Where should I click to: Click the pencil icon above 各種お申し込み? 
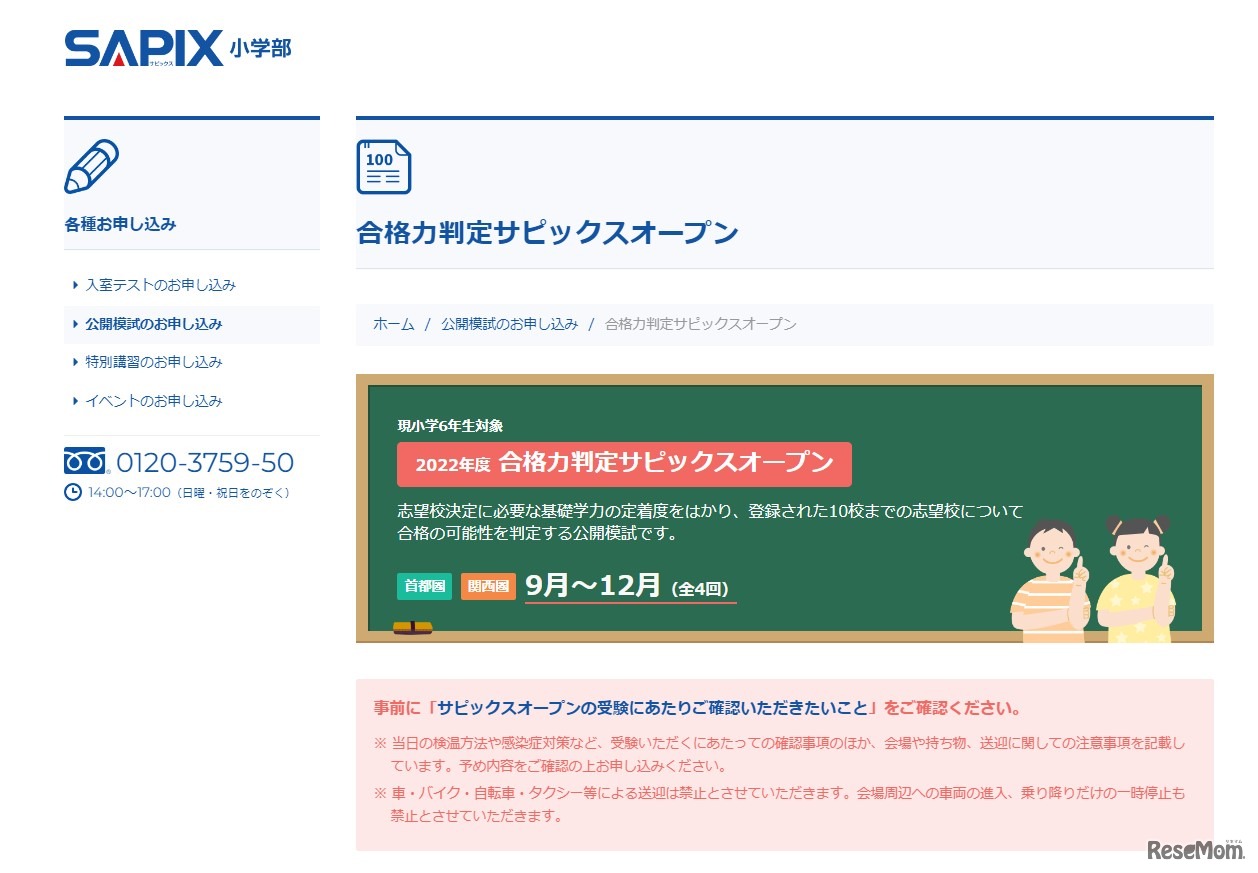[x=91, y=166]
